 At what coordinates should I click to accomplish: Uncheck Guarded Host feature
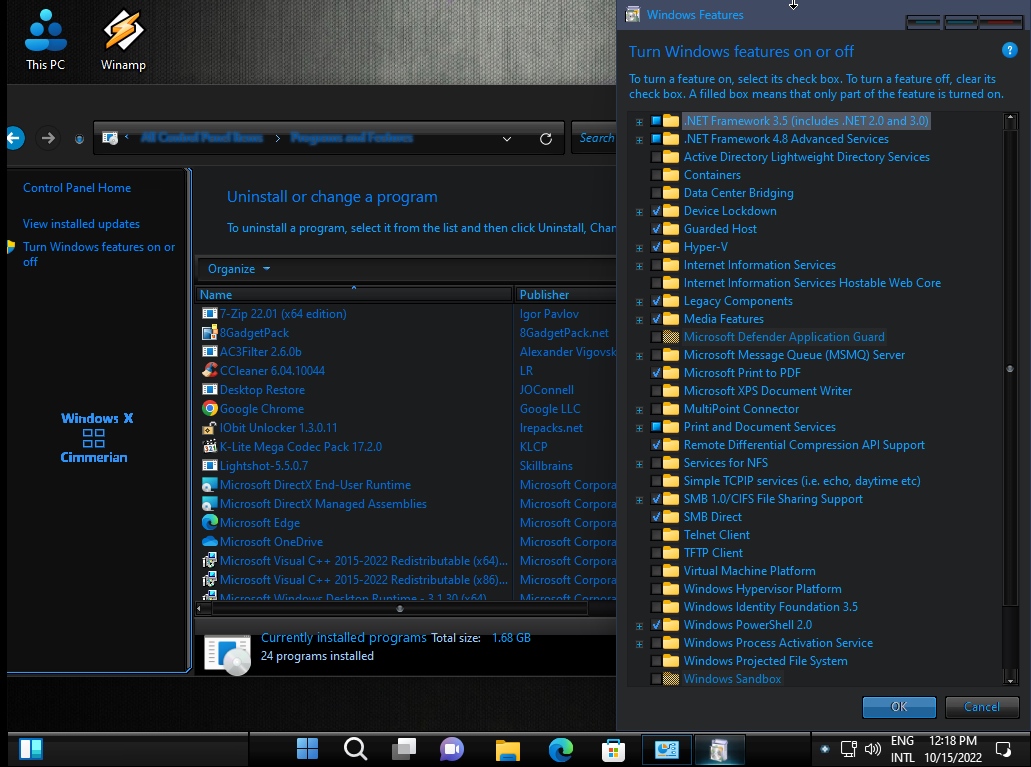coord(656,229)
